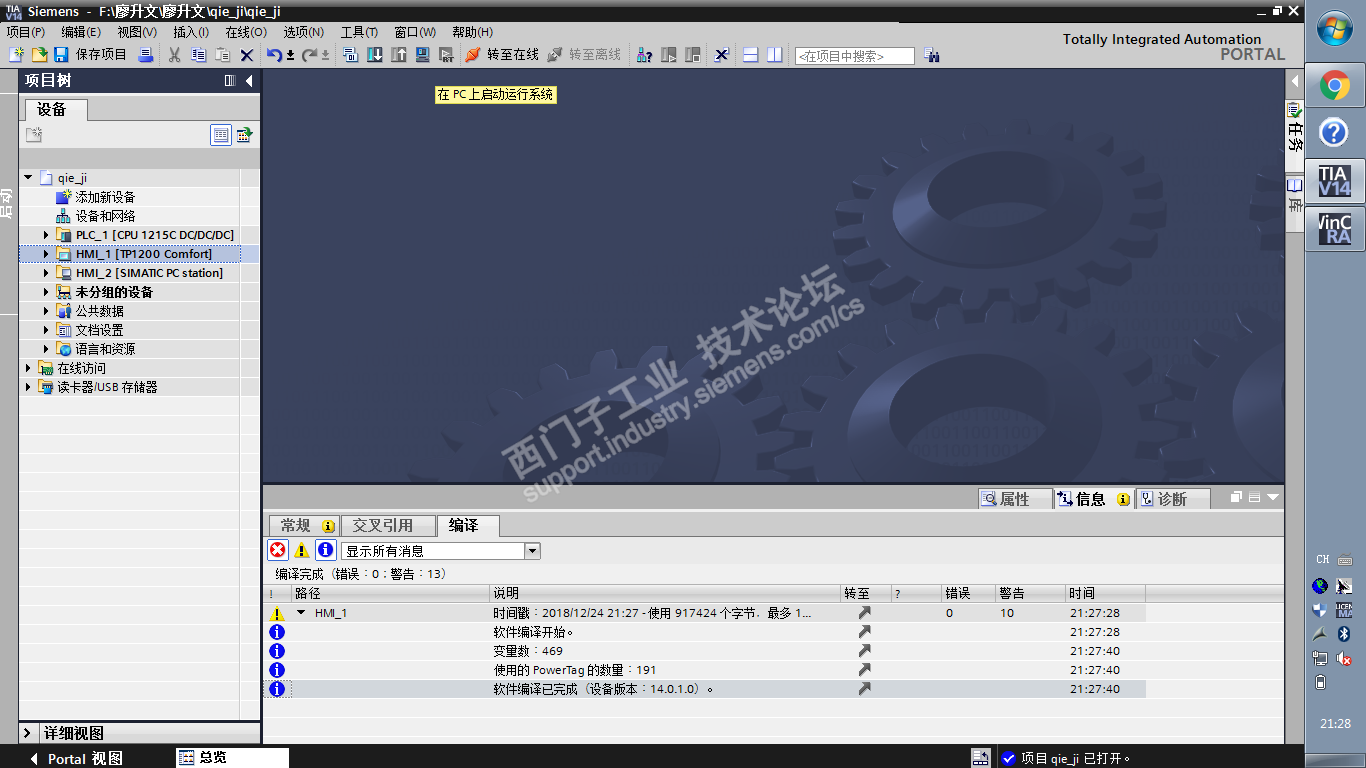This screenshot has width=1366, height=768.
Task: Split editor space horizontally
Action: [x=751, y=55]
